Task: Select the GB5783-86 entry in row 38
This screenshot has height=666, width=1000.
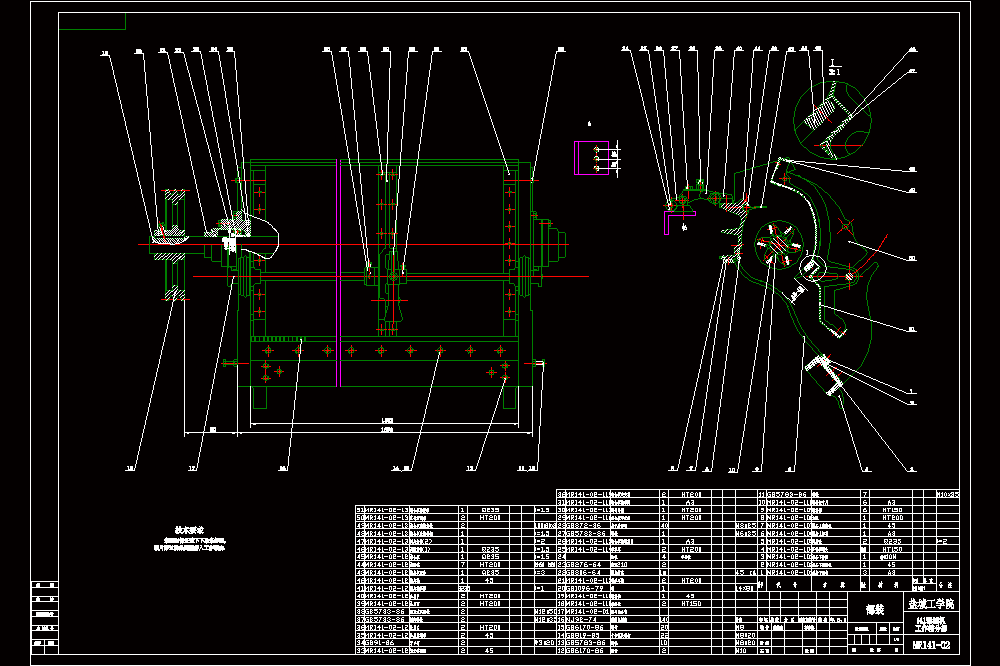Action: (x=385, y=611)
